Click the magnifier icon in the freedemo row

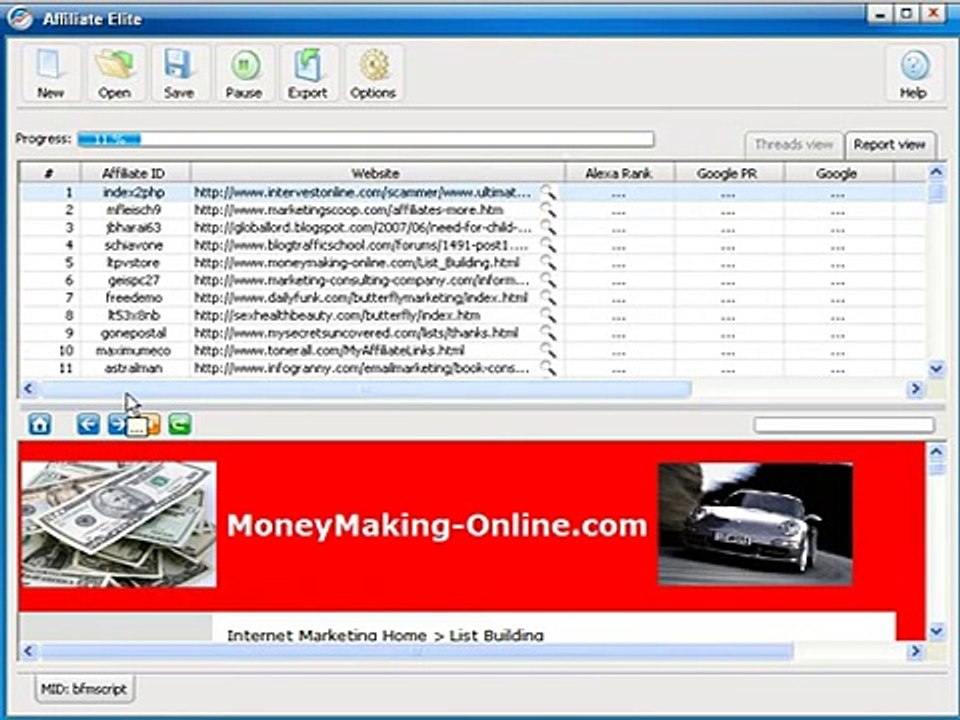tap(548, 298)
